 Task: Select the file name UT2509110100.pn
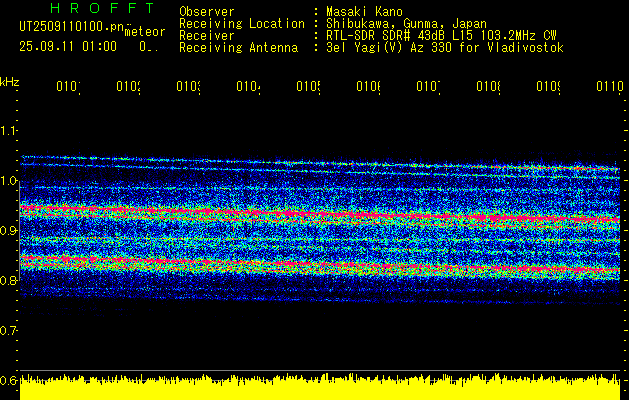click(71, 26)
